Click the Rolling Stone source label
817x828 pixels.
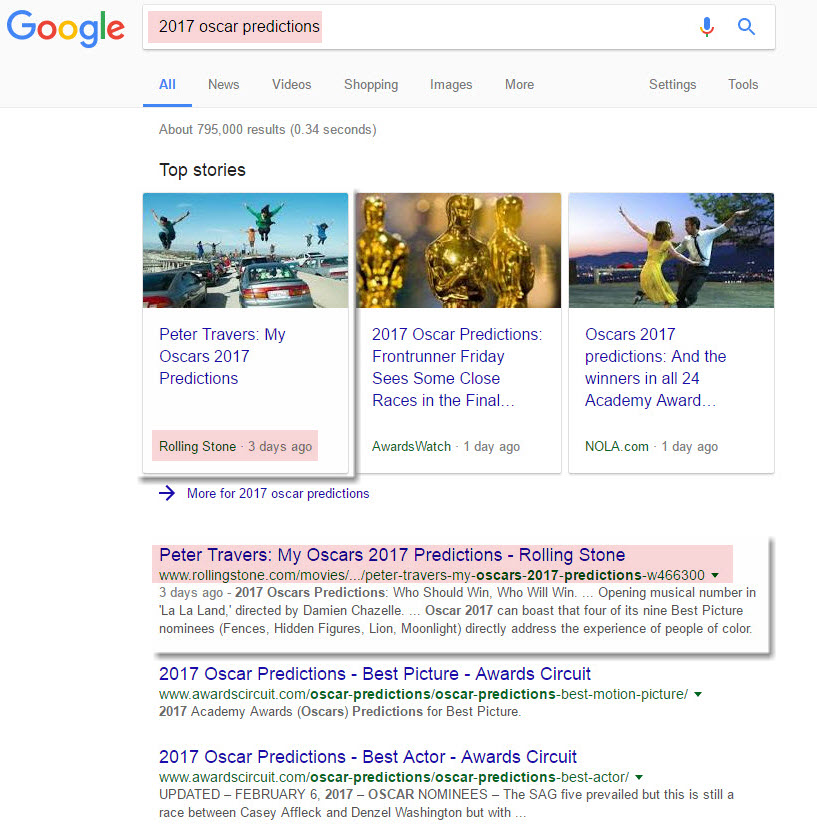click(x=198, y=446)
